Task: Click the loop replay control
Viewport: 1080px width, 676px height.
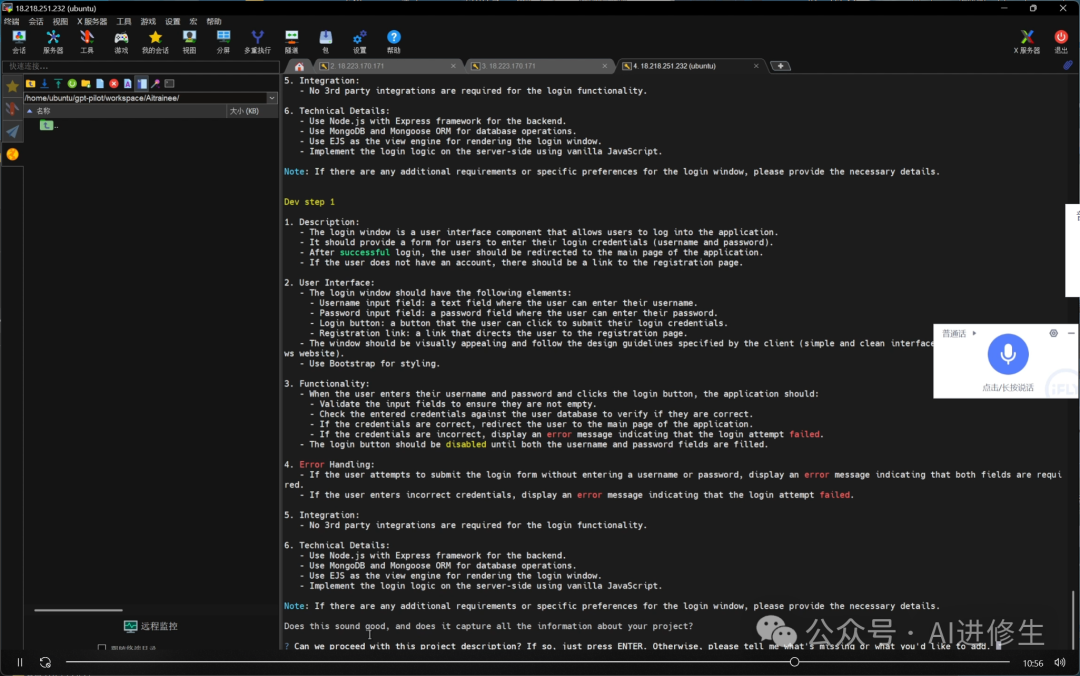Action: 45,662
